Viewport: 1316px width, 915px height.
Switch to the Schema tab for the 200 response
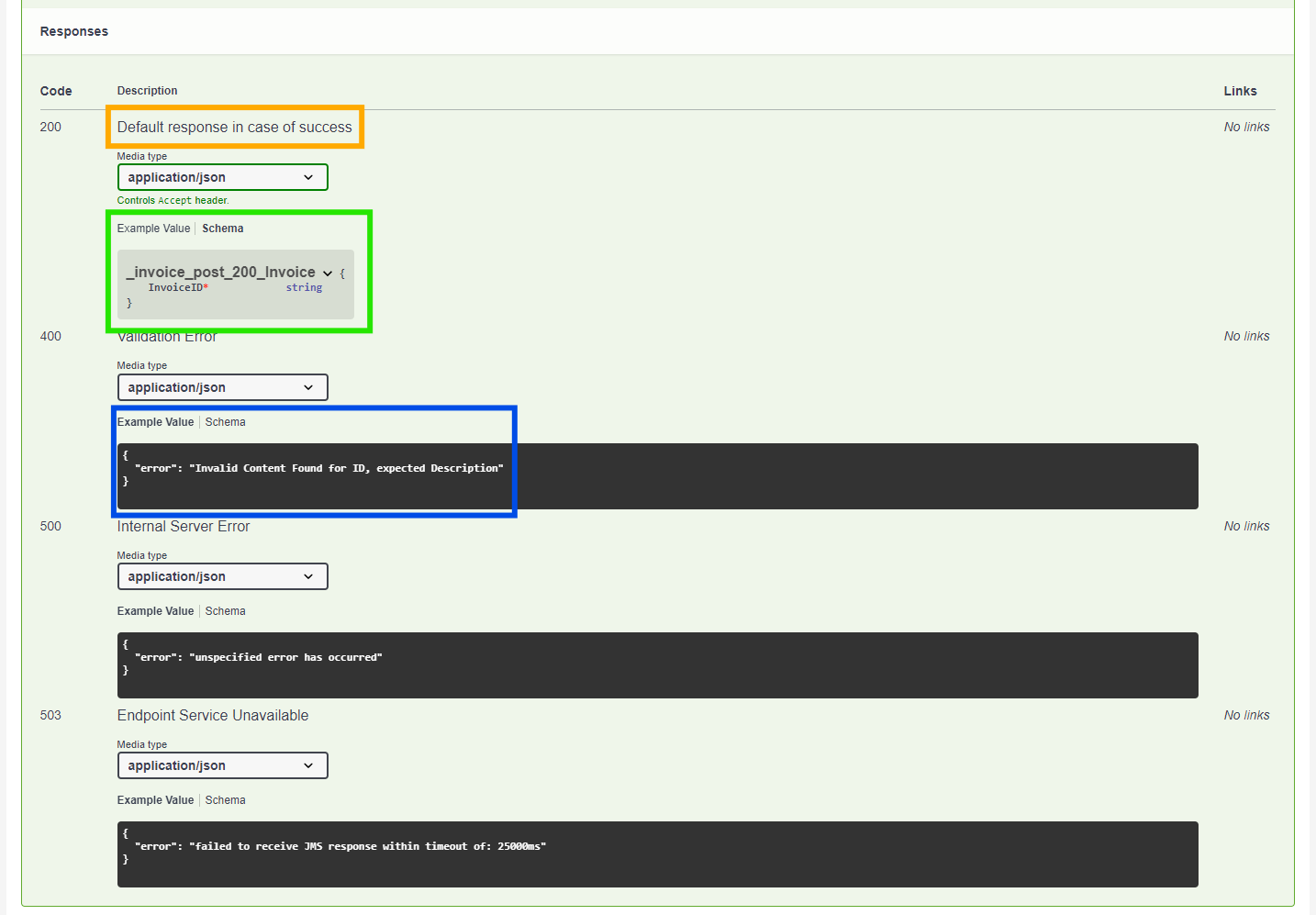pyautogui.click(x=222, y=228)
